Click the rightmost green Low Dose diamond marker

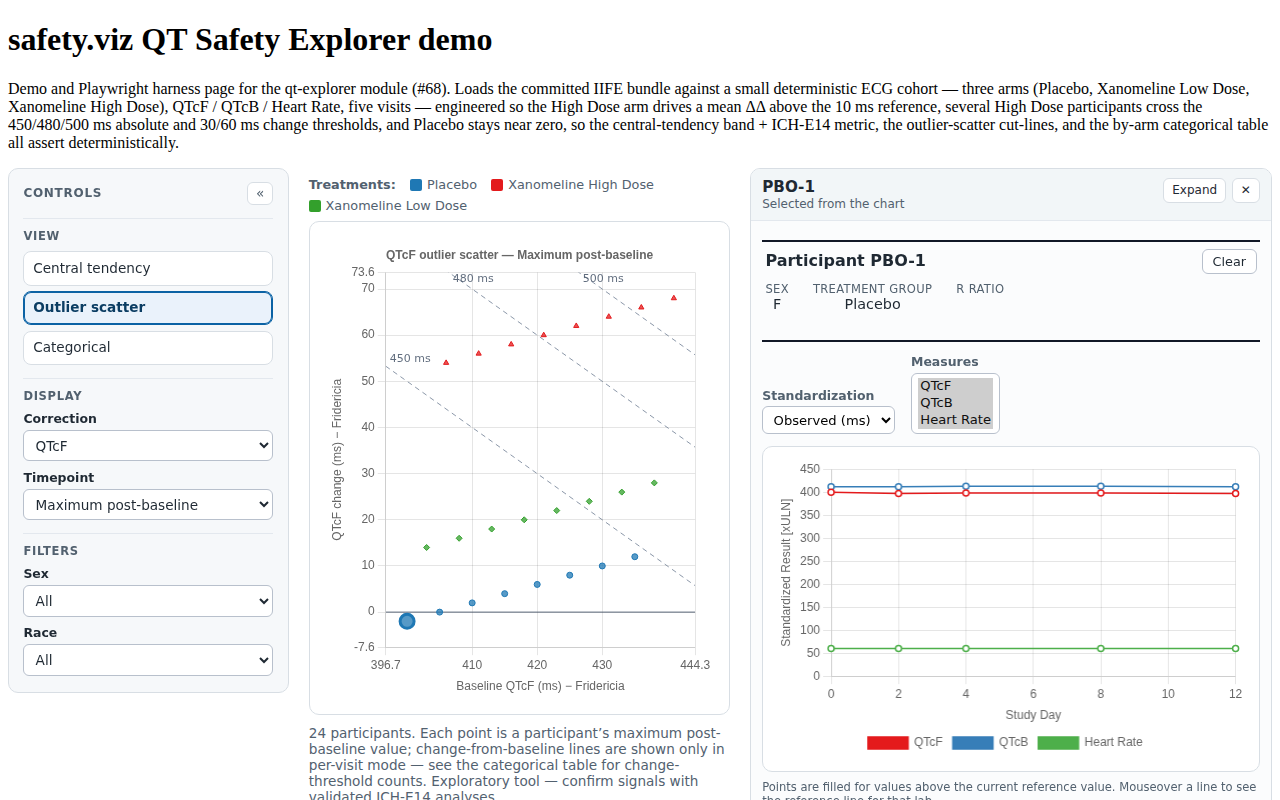[654, 483]
